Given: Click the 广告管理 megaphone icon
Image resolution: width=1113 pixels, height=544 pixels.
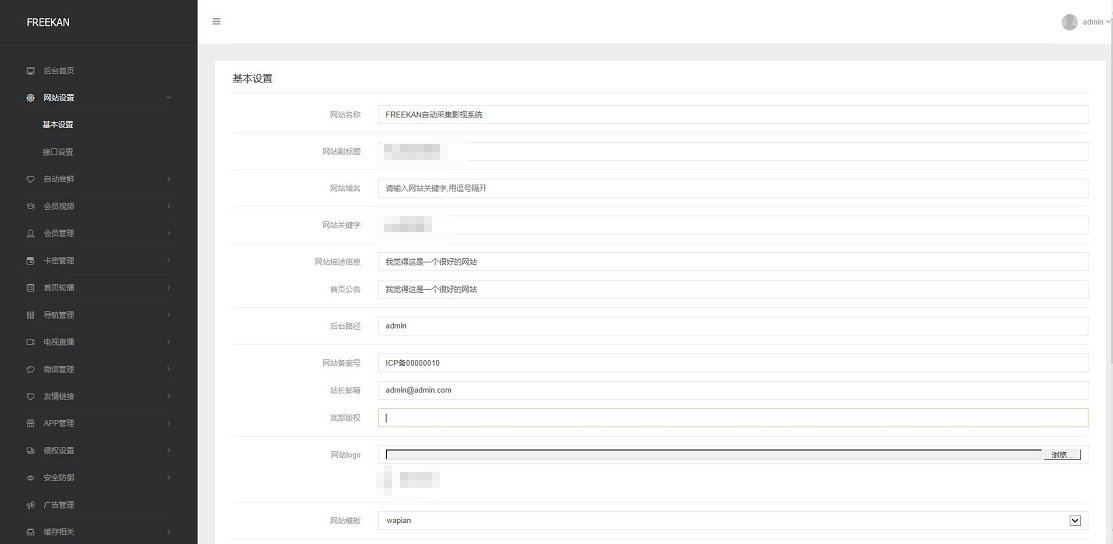Looking at the screenshot, I should [31, 505].
